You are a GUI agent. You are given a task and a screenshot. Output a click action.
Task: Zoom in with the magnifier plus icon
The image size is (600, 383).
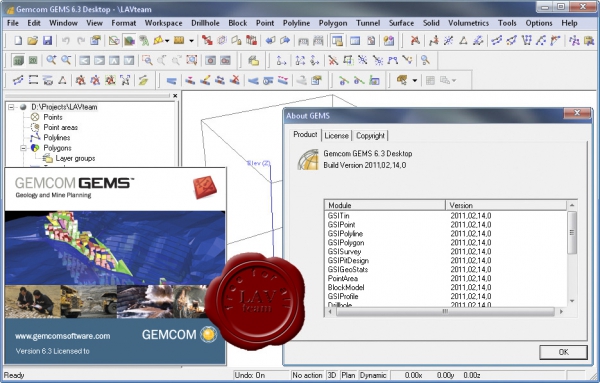coord(51,60)
